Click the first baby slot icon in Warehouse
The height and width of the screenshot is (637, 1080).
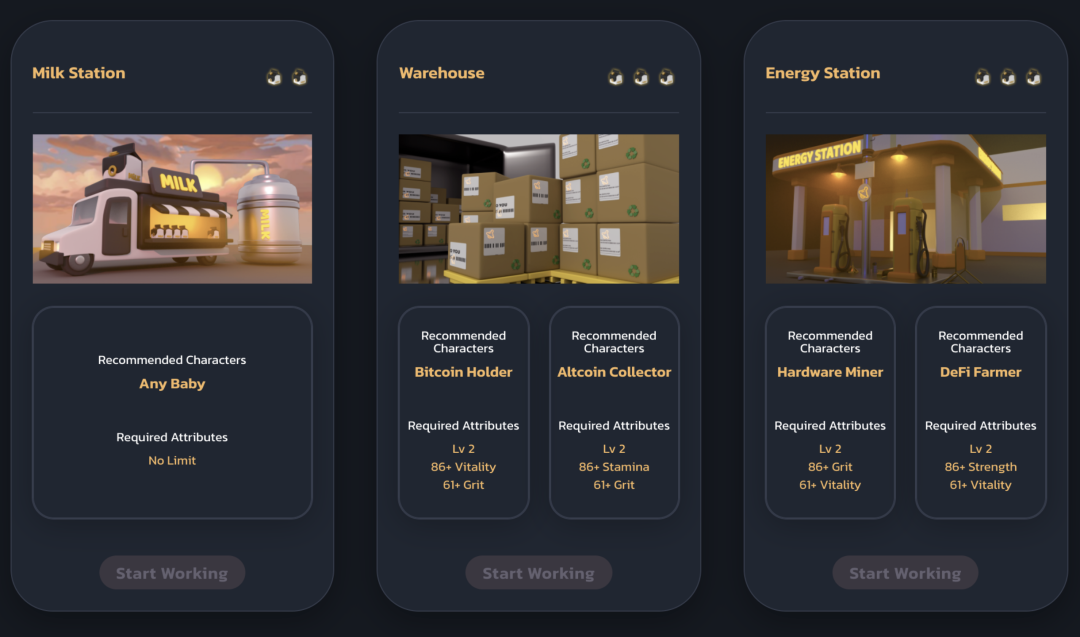[x=616, y=77]
